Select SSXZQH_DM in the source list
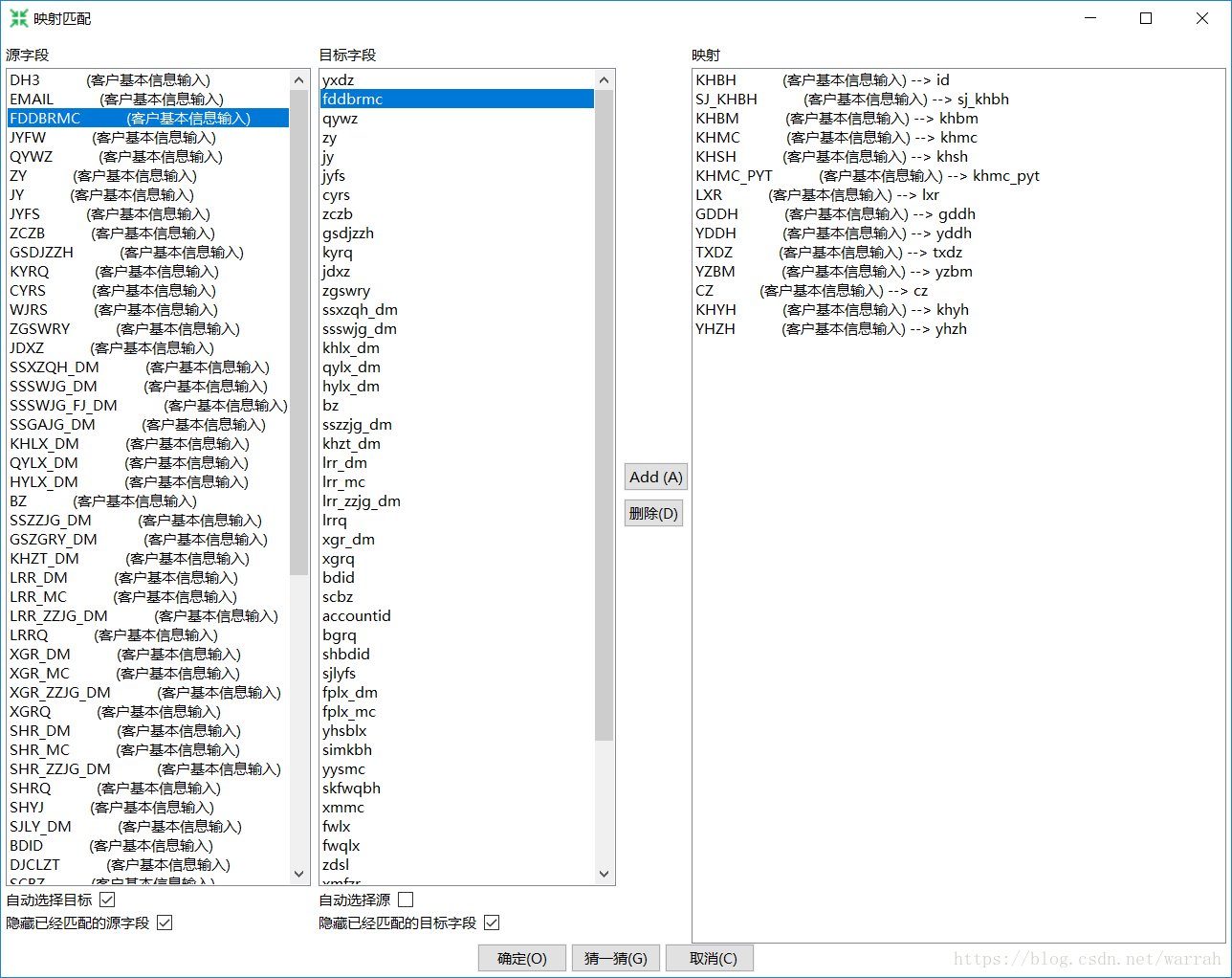The image size is (1232, 978). point(147,367)
